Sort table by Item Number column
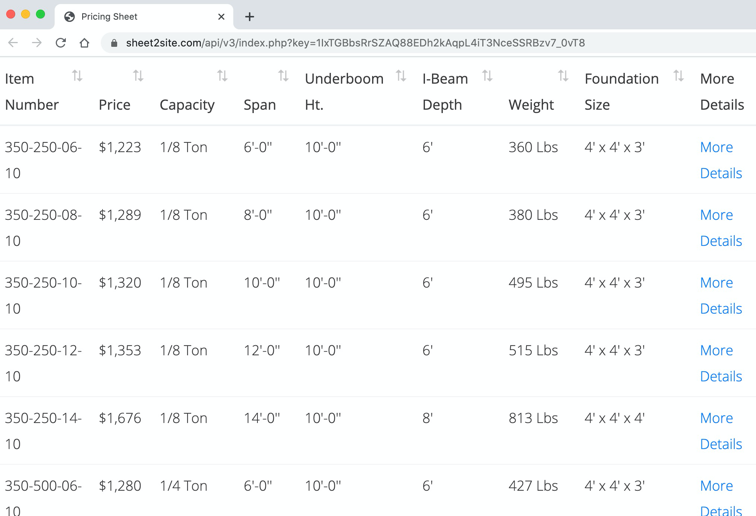Viewport: 756px width, 516px height. point(77,77)
